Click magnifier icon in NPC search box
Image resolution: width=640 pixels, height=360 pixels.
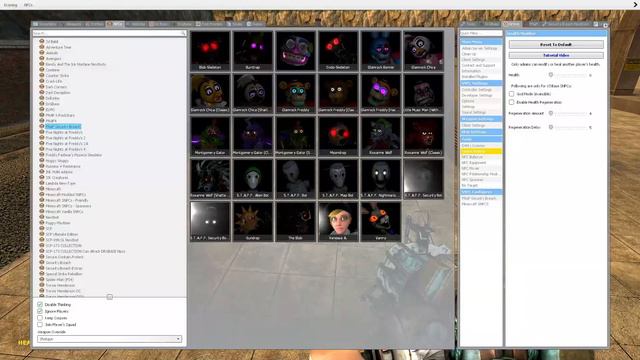183,33
